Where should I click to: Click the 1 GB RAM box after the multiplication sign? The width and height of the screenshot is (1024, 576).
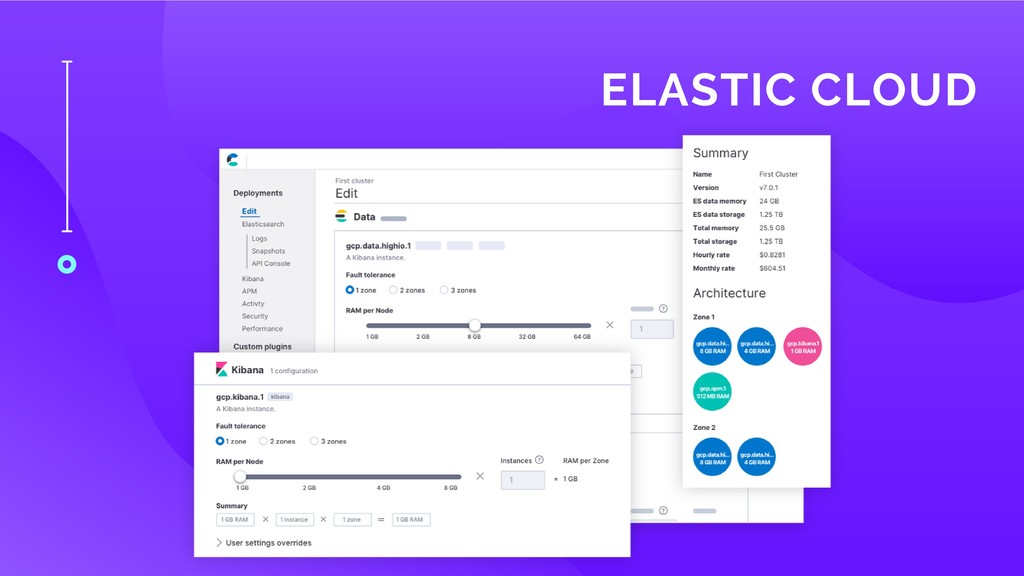(235, 520)
